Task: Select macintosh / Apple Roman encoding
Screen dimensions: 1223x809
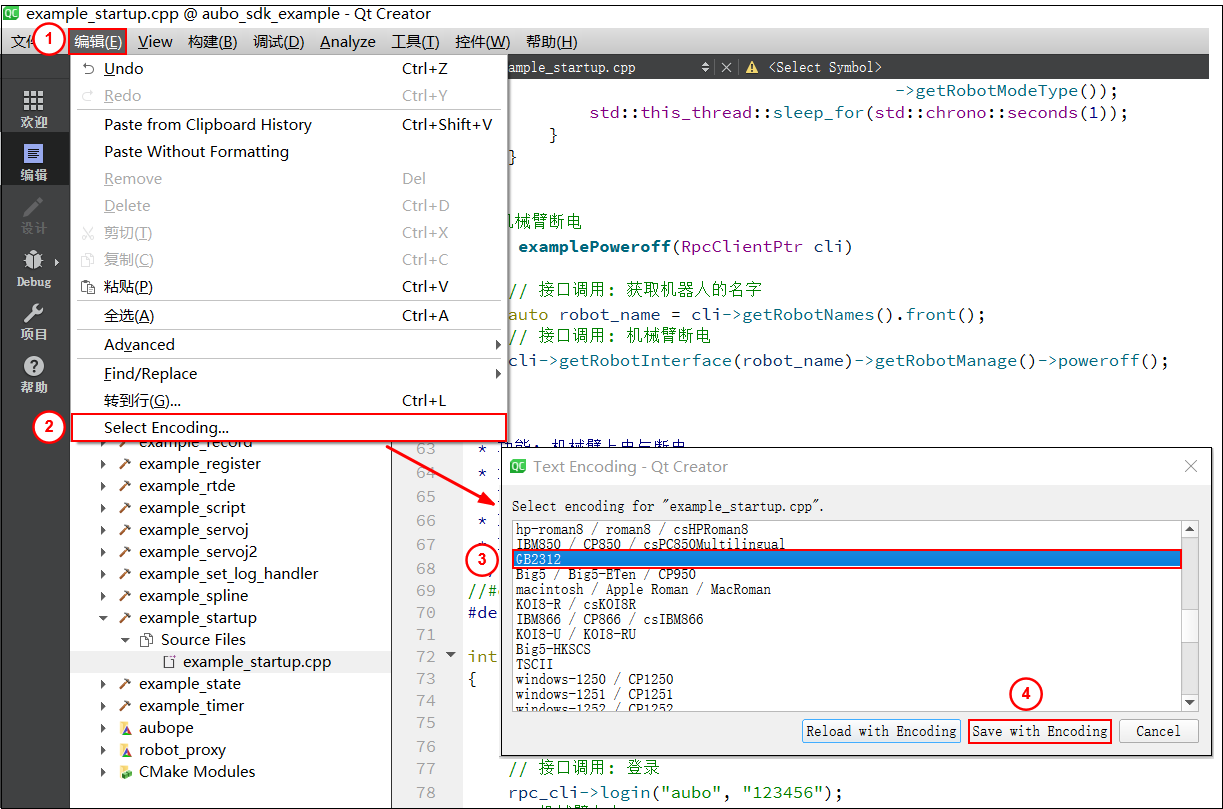Action: pyautogui.click(x=846, y=589)
